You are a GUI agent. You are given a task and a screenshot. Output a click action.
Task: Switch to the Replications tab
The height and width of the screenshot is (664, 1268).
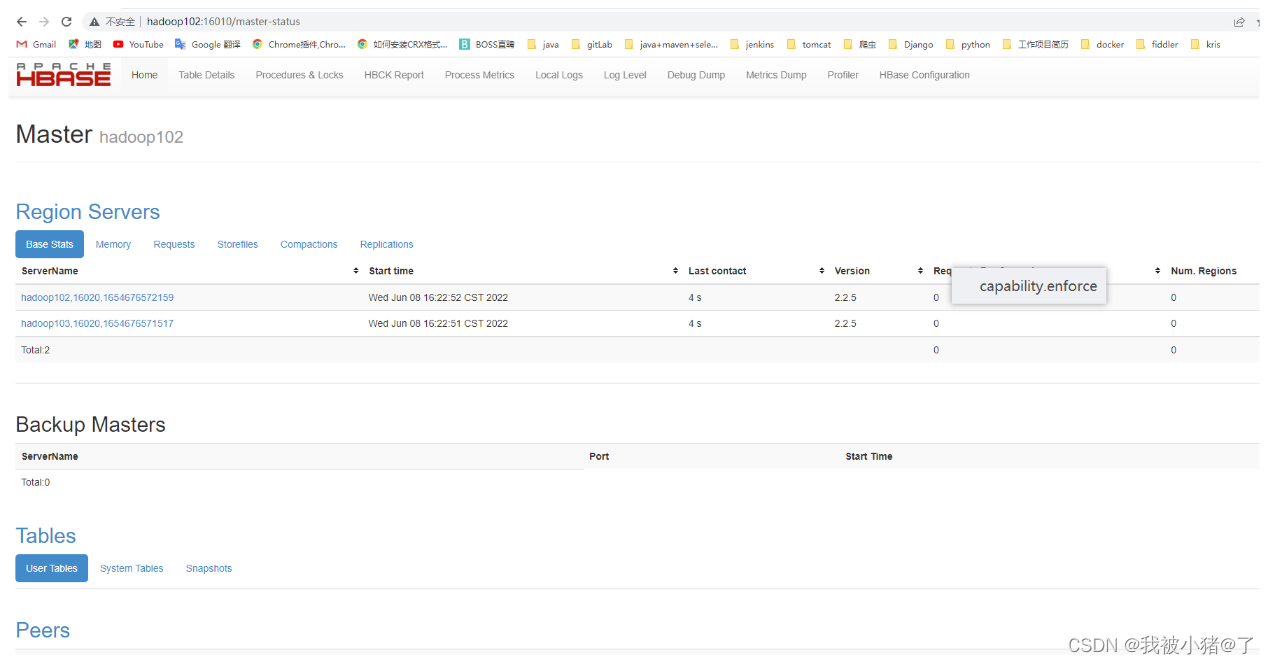[x=386, y=244]
